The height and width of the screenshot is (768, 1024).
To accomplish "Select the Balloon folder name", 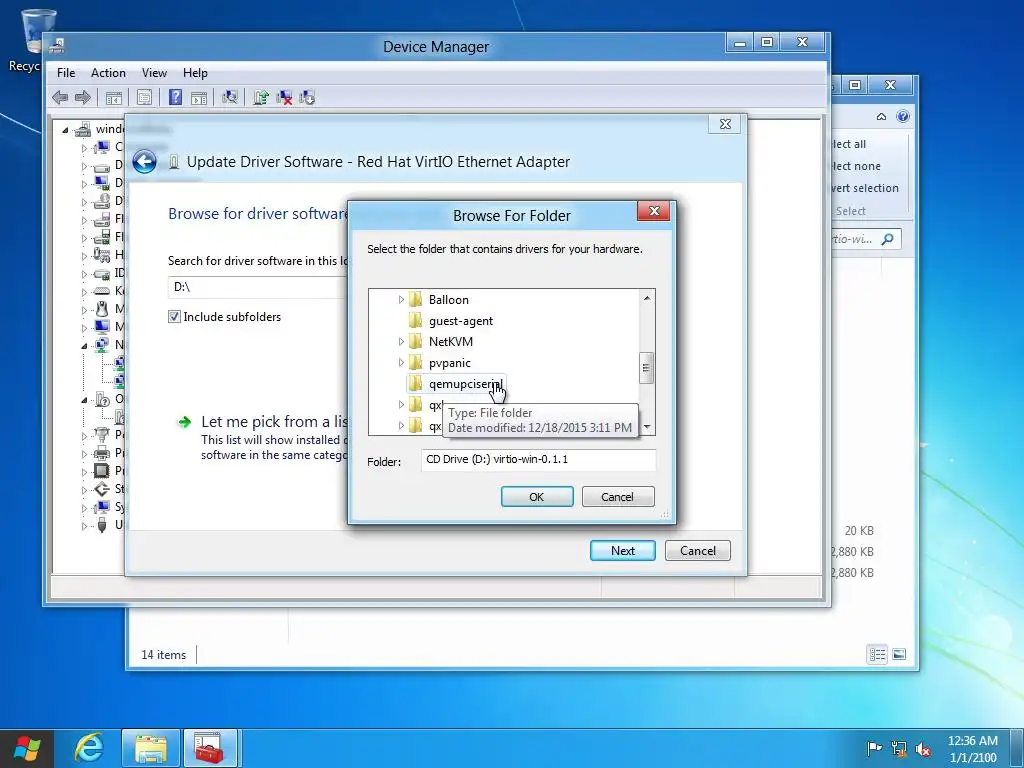I will (449, 300).
